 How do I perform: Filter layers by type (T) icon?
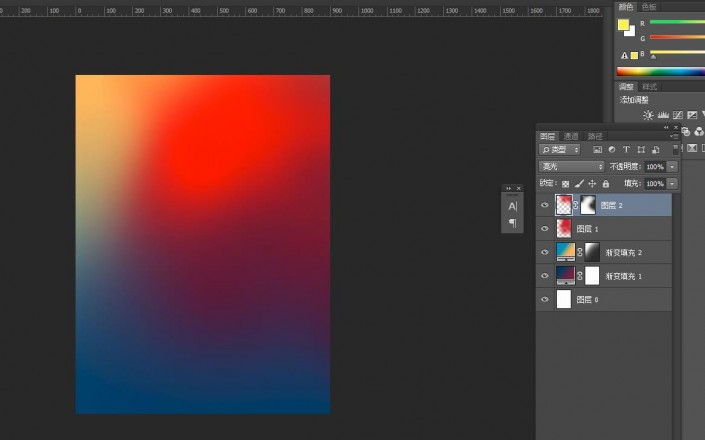[626, 150]
